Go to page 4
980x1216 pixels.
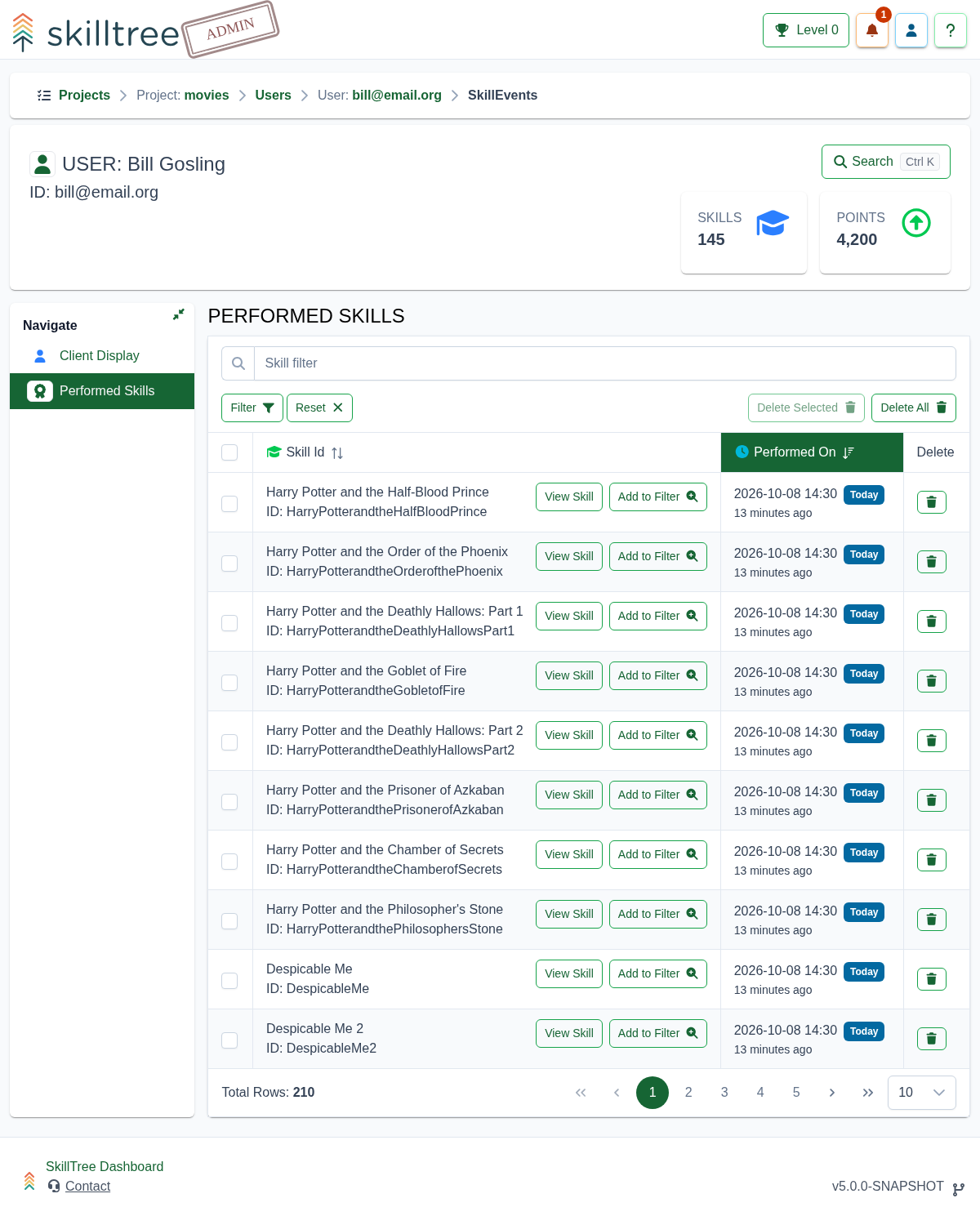pyautogui.click(x=760, y=1093)
